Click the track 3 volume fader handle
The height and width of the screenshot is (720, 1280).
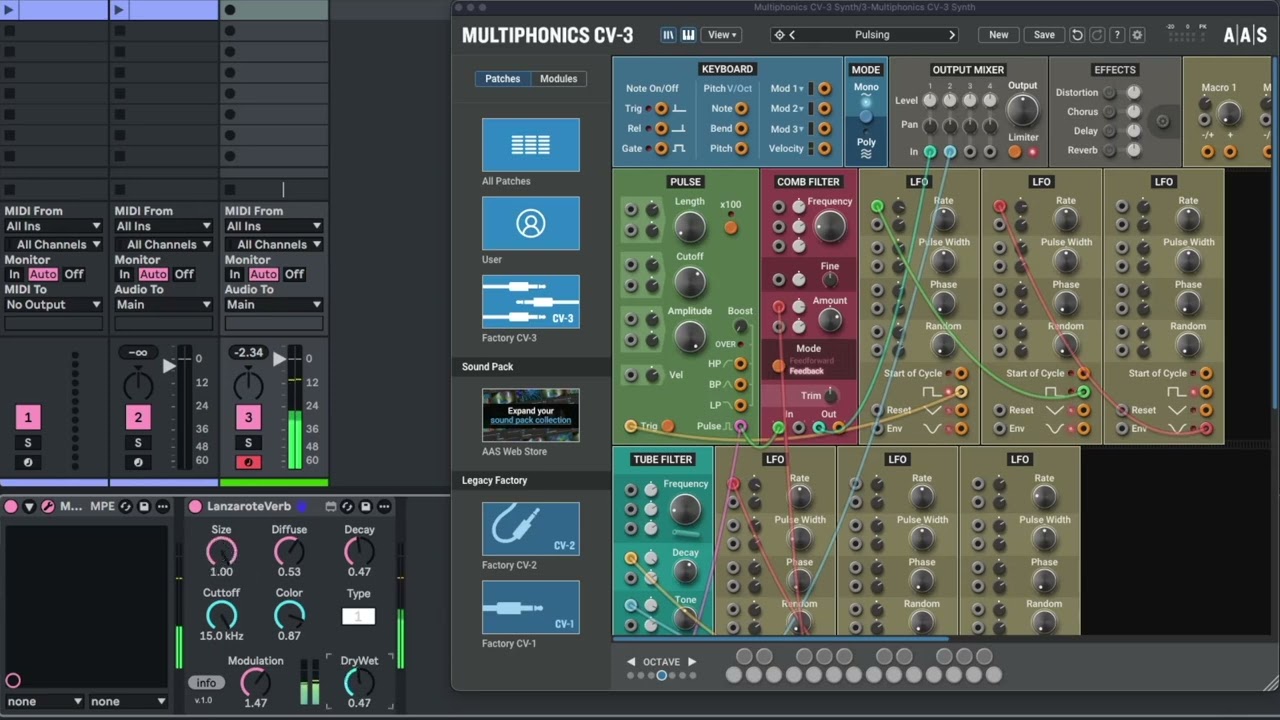click(x=279, y=359)
